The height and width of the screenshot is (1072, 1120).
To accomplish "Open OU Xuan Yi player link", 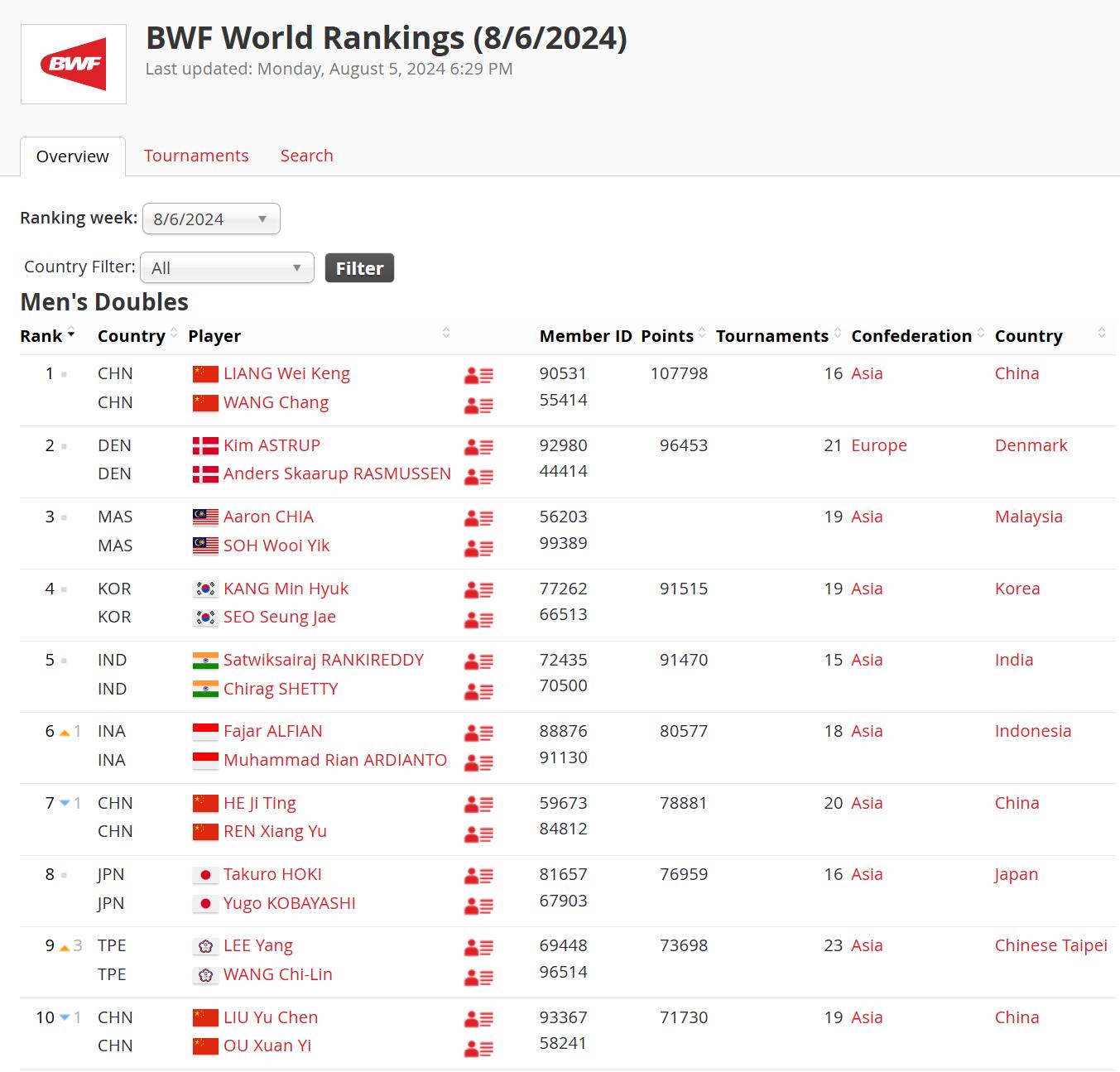I will point(267,1046).
